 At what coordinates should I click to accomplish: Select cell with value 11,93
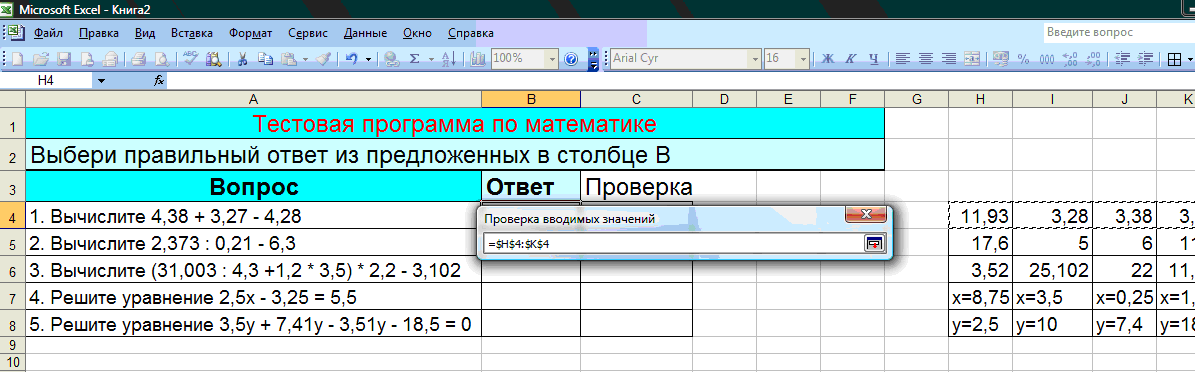coord(980,216)
